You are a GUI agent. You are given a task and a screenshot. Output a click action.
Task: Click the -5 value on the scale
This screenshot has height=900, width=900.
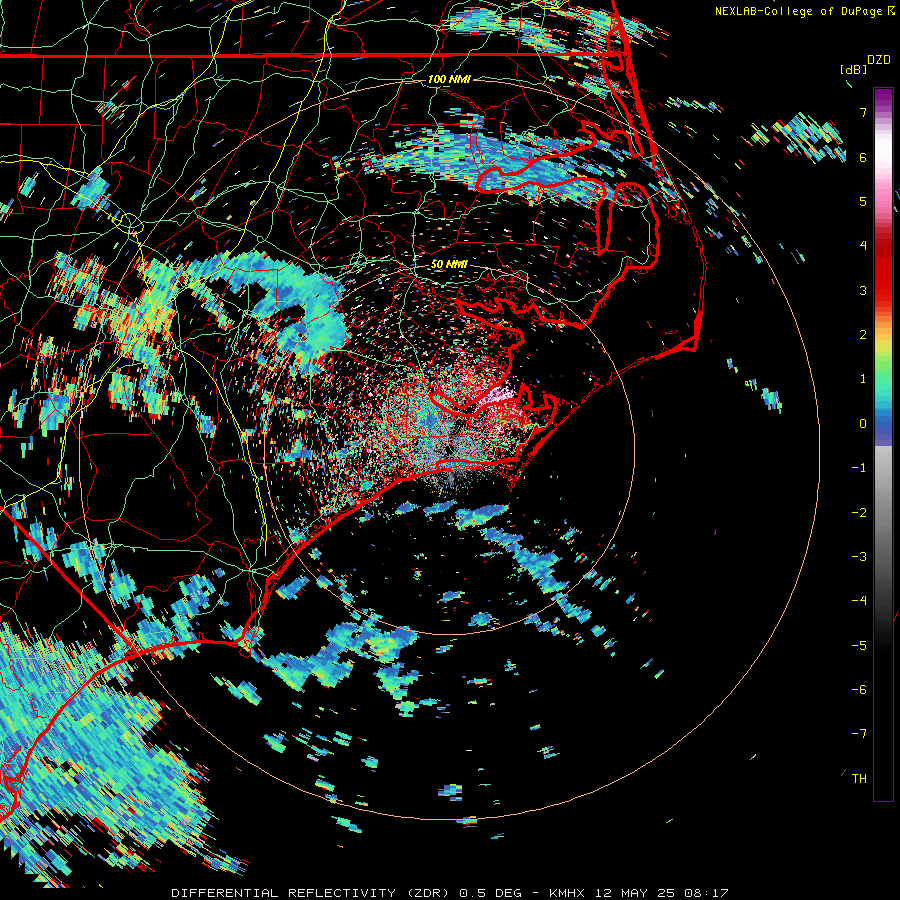coord(859,646)
